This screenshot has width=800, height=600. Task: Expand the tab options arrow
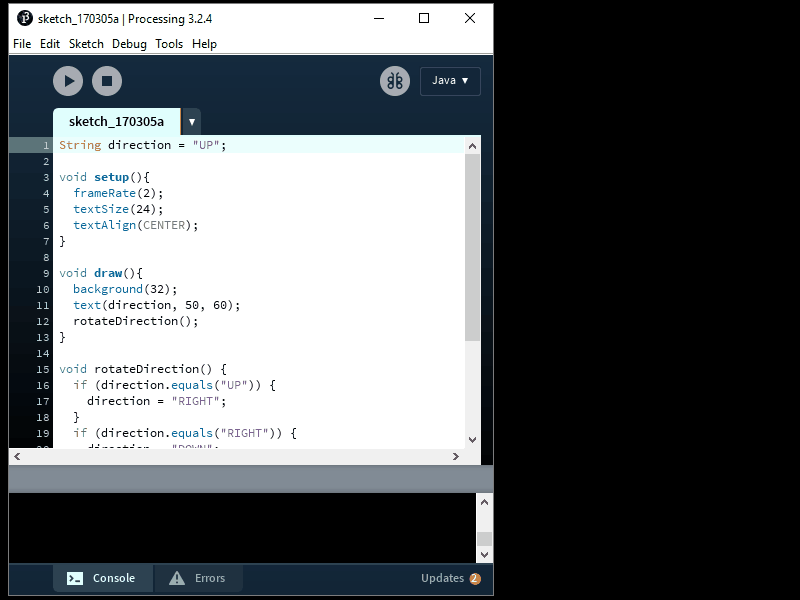(x=191, y=121)
